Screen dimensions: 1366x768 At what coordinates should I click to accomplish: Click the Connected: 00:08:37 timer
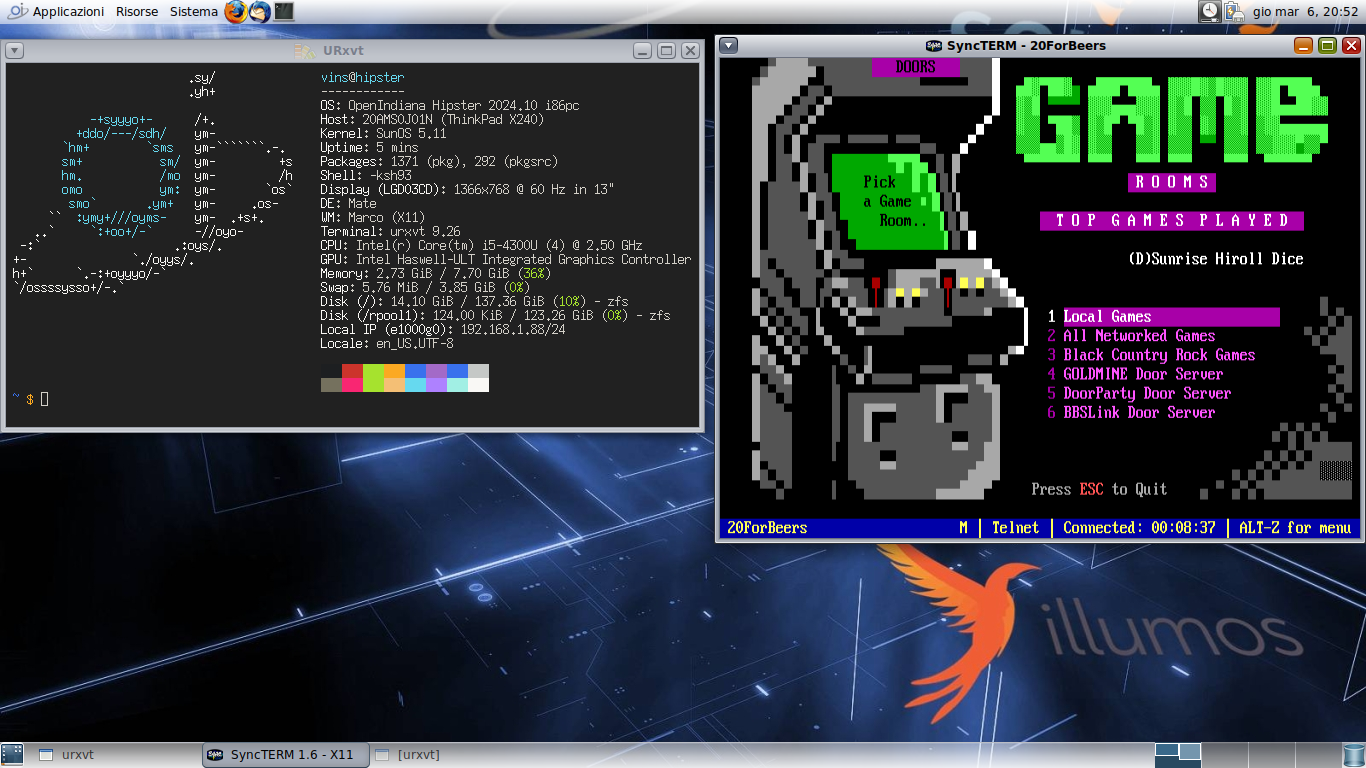[x=1139, y=528]
